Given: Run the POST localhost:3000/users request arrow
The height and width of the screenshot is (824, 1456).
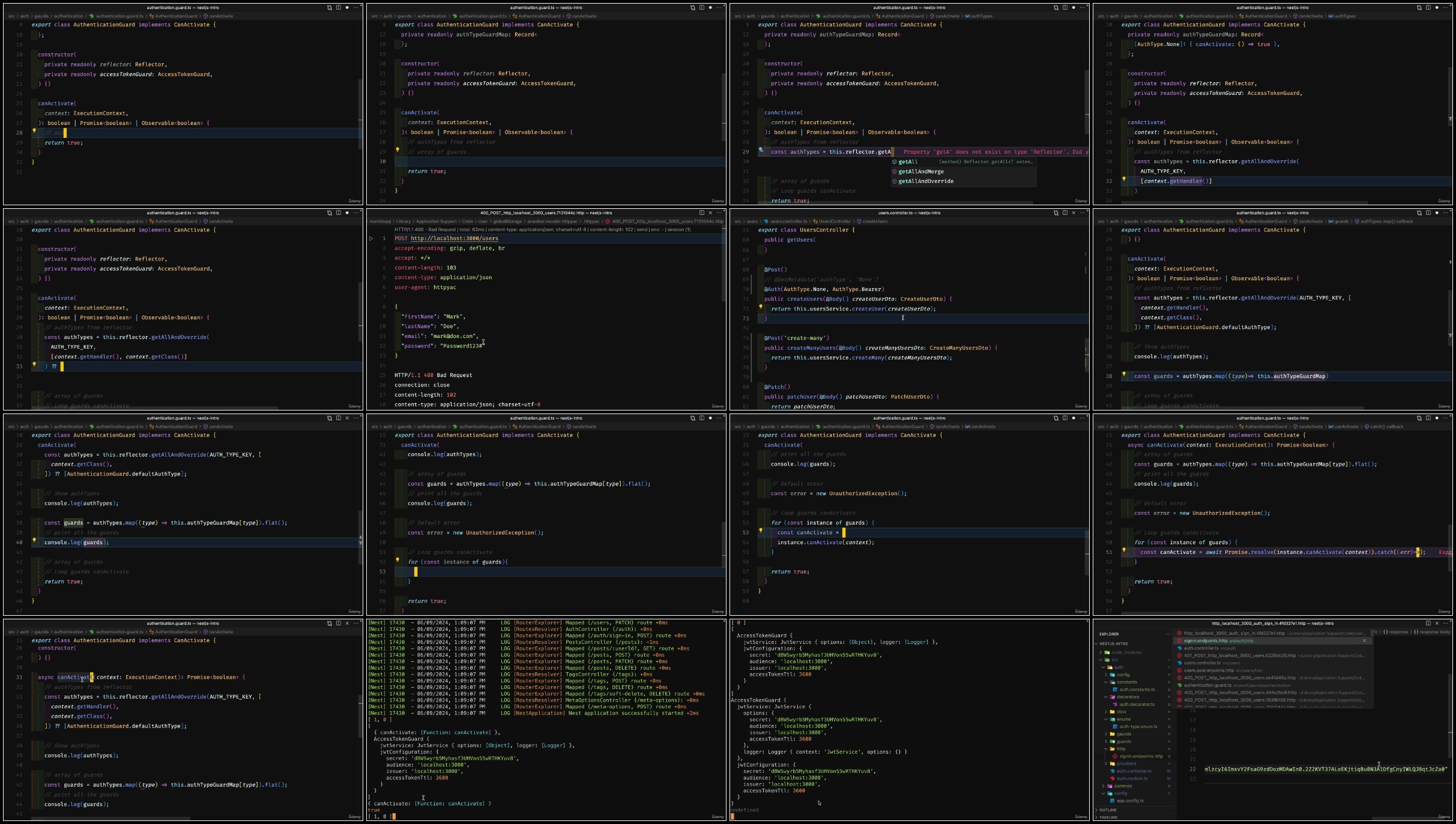Looking at the screenshot, I should pyautogui.click(x=371, y=238).
